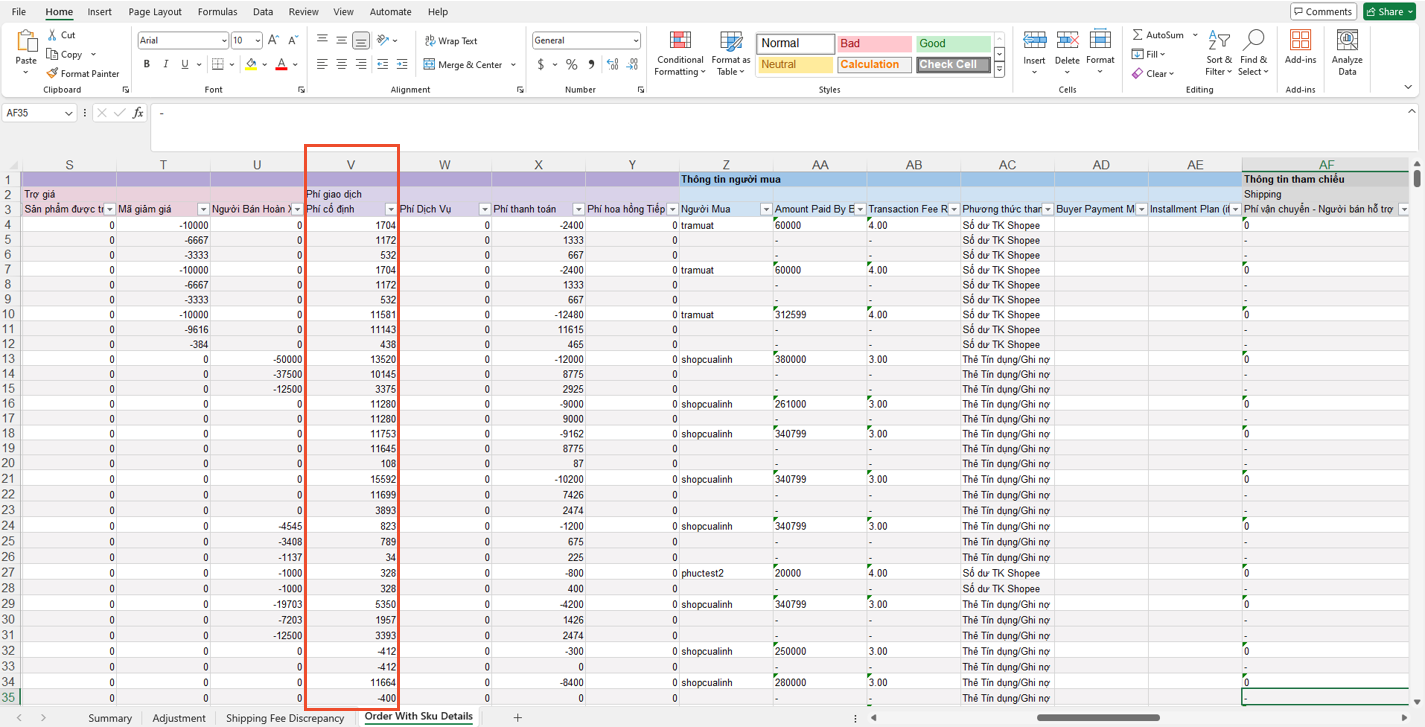1425x727 pixels.
Task: Toggle italic formatting
Action: (166, 64)
